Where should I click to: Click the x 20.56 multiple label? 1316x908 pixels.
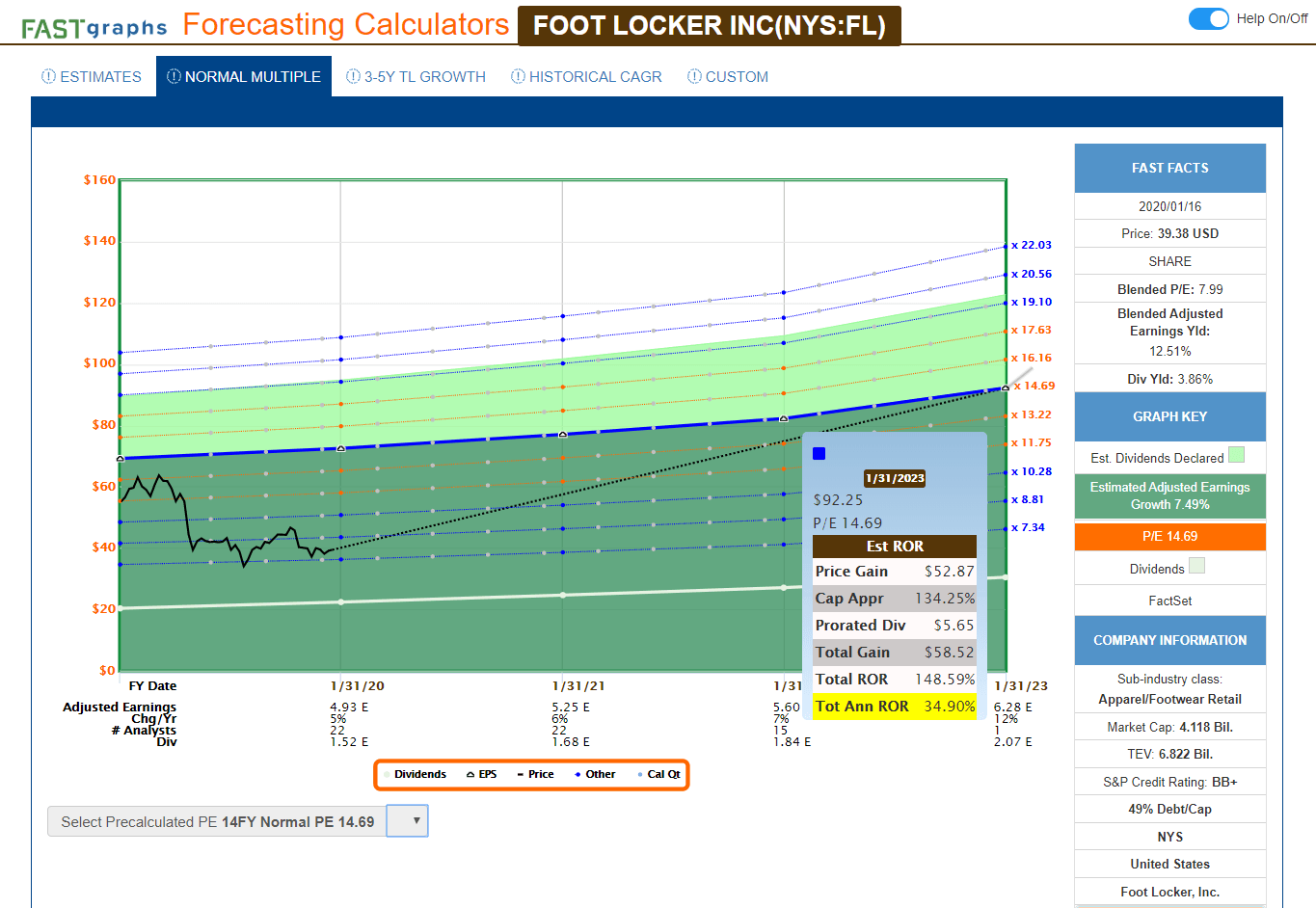coord(1032,274)
